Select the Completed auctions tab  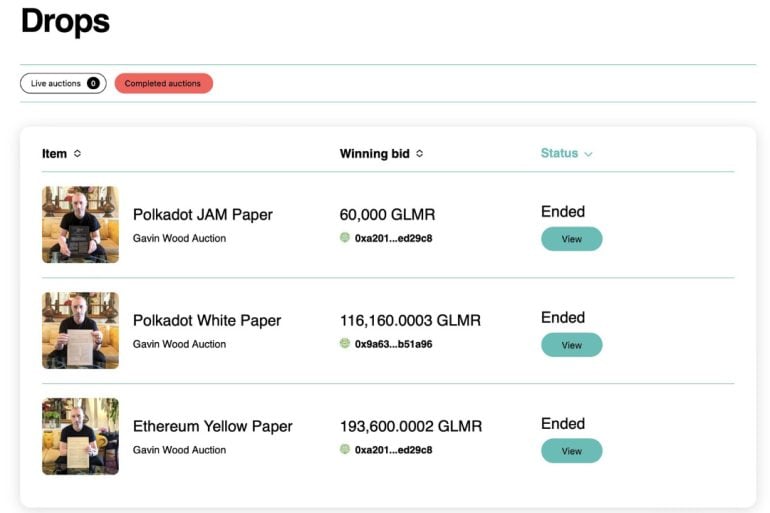click(164, 83)
